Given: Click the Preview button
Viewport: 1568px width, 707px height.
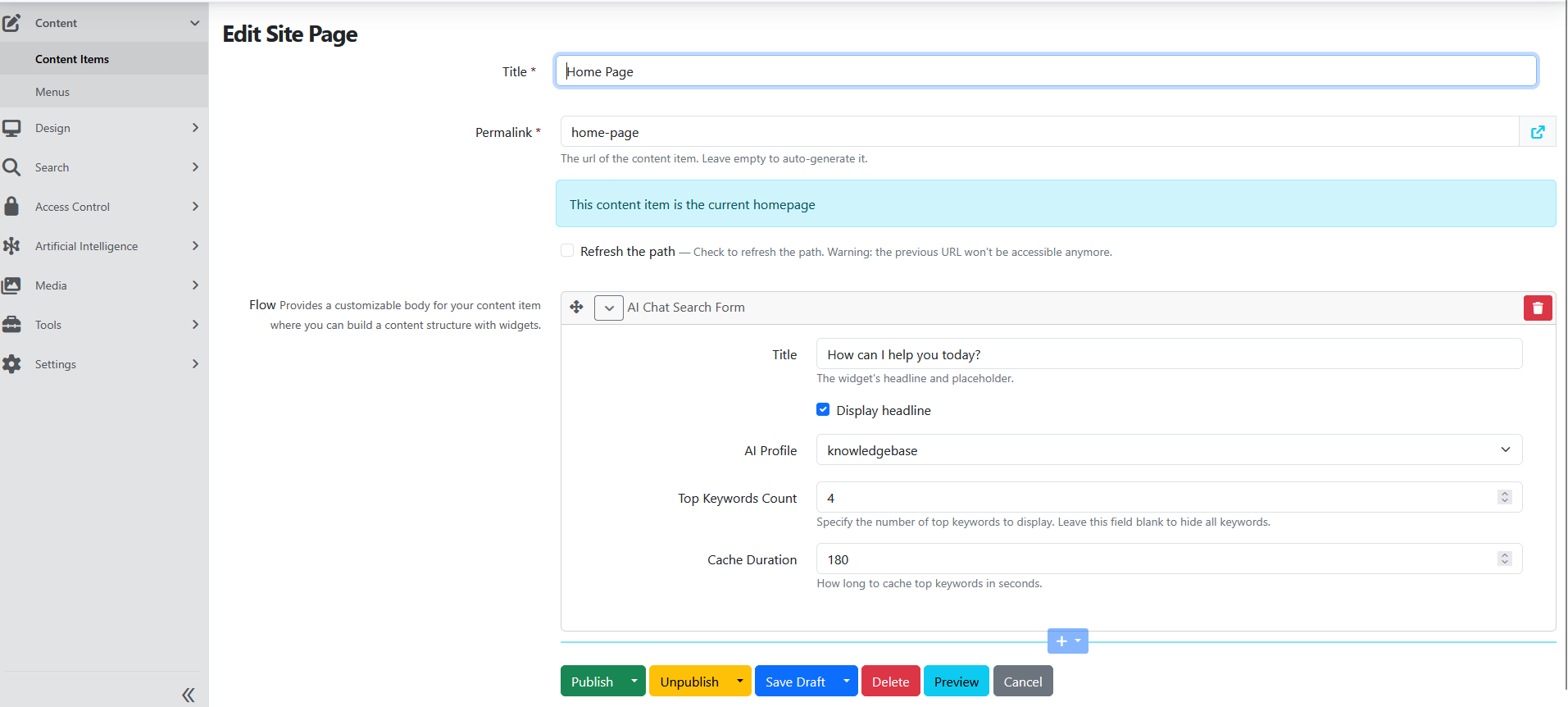Looking at the screenshot, I should (956, 681).
